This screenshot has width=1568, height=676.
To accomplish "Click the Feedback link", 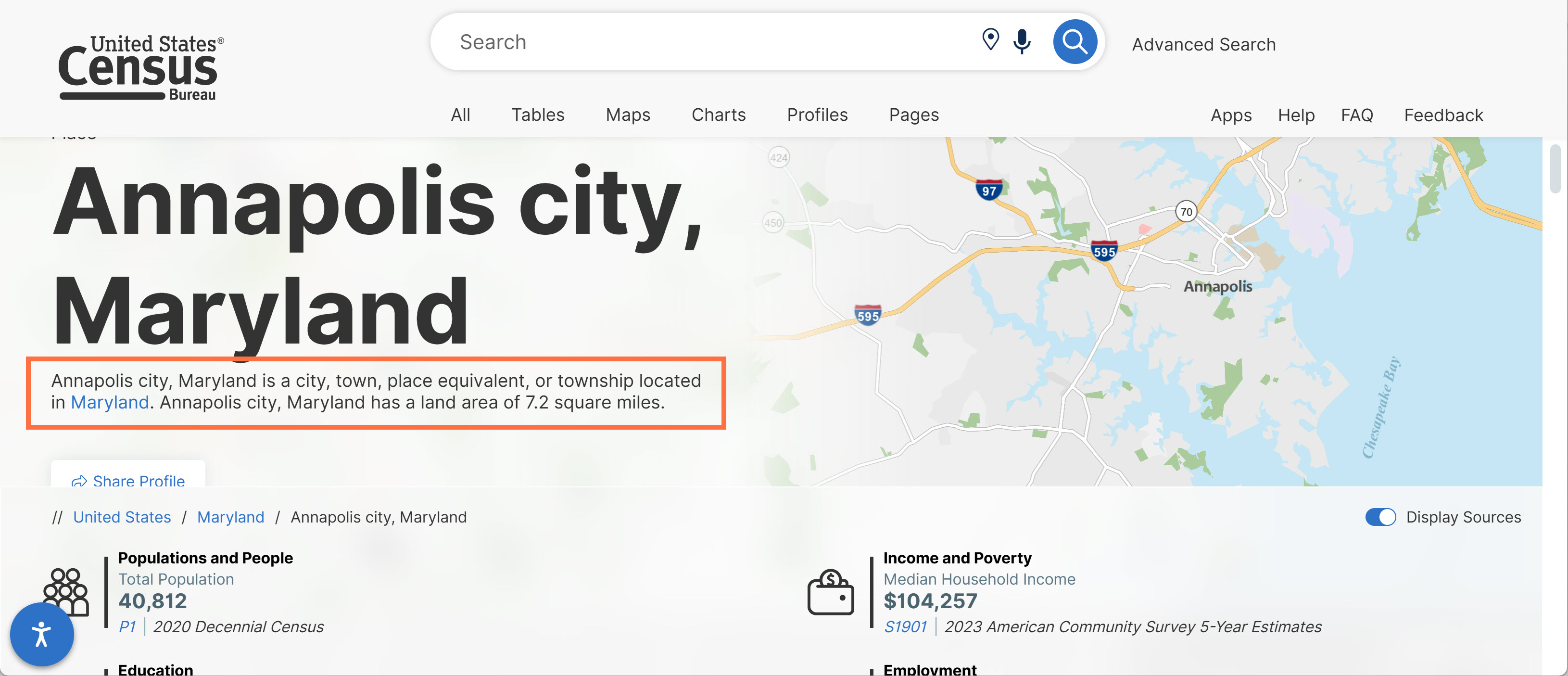I will coord(1443,115).
